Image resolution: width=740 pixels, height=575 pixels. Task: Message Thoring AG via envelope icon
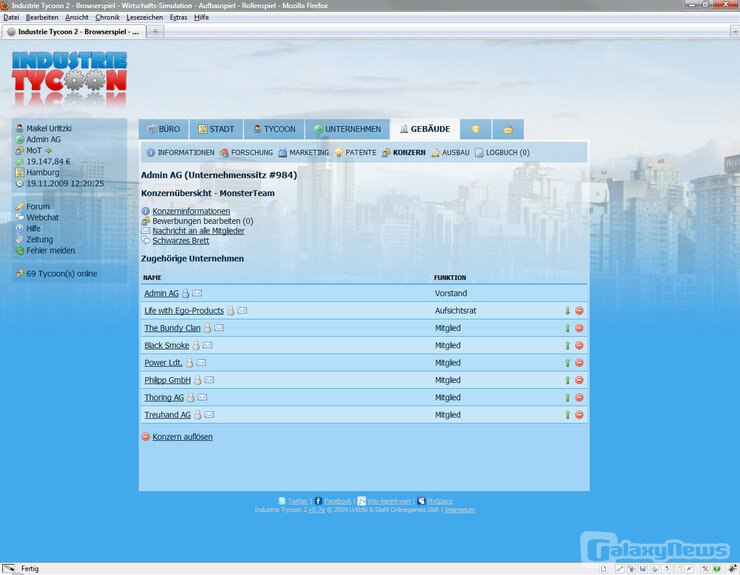202,397
